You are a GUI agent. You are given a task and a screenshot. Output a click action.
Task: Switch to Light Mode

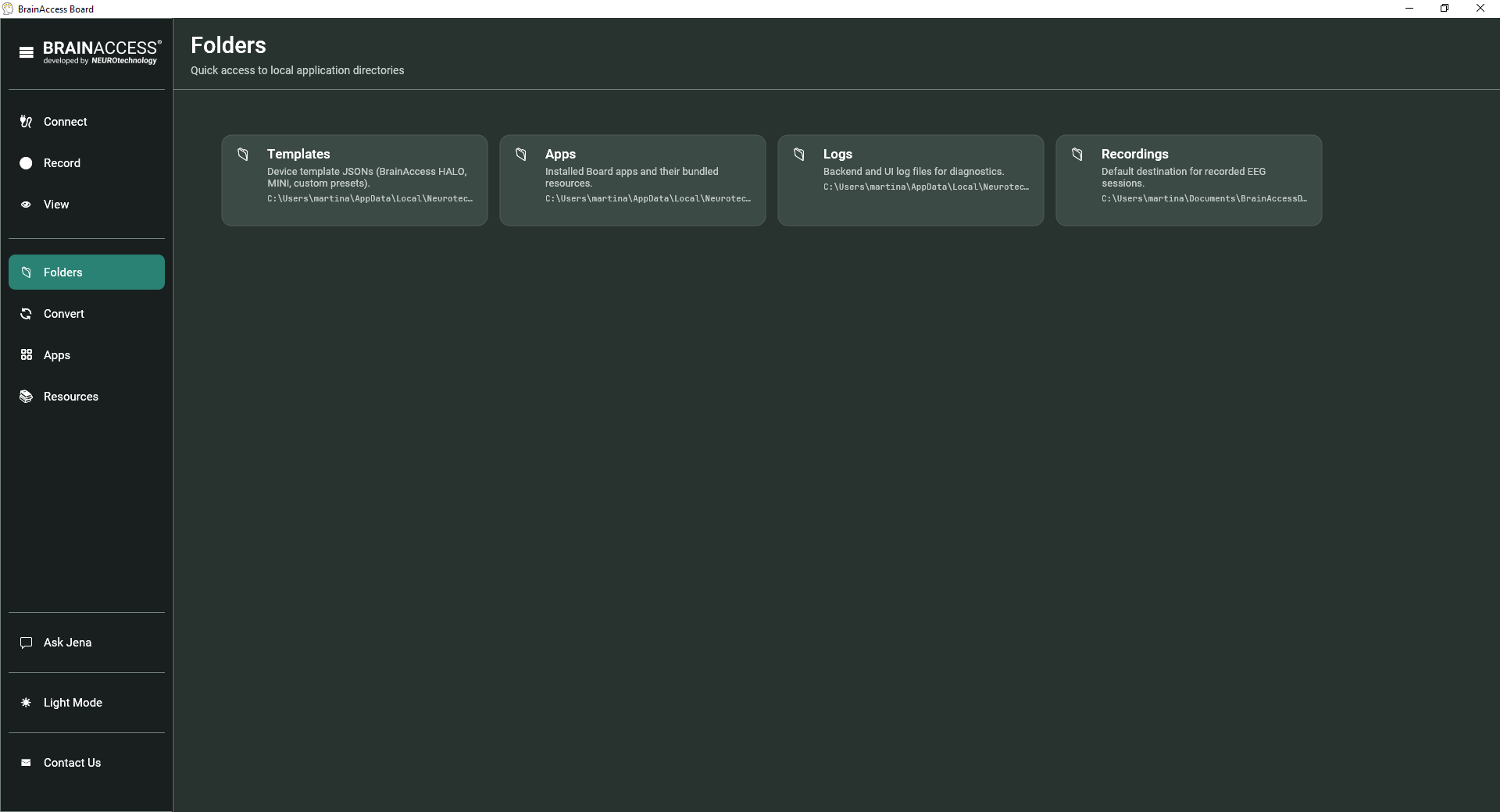tap(87, 703)
